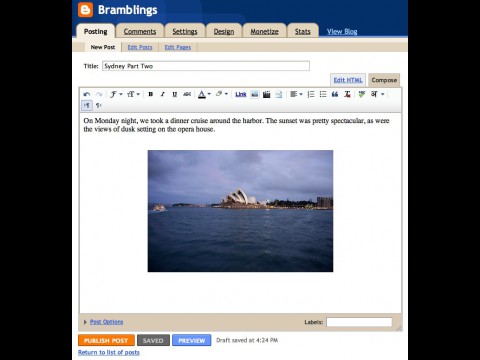The image size is (480, 360).
Task: Expand Post Options disclosure triangle
Action: pos(85,322)
